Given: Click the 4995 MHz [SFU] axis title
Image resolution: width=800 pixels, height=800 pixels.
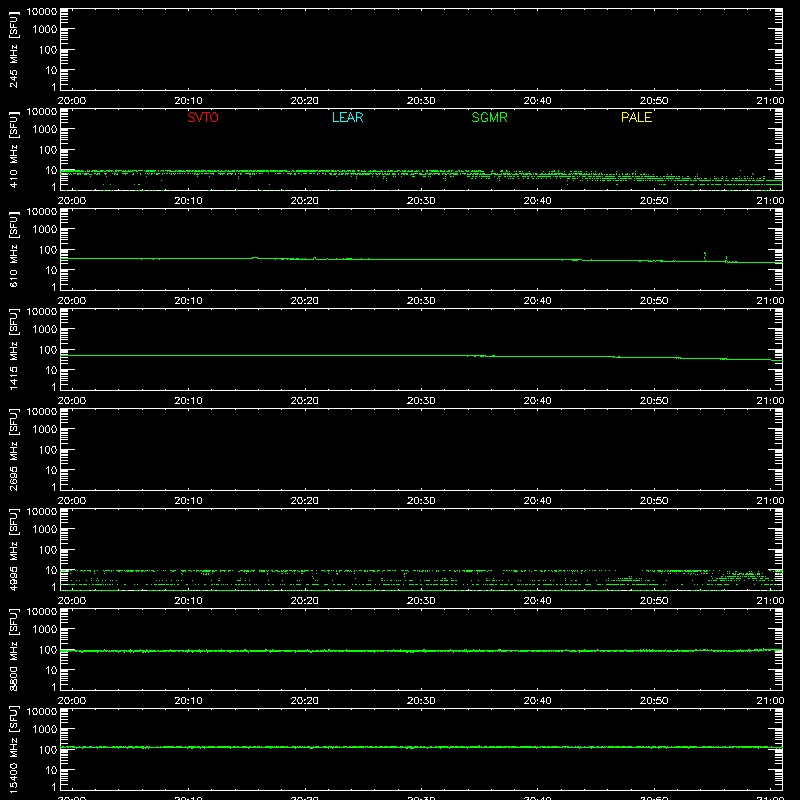Looking at the screenshot, I should pyautogui.click(x=13, y=549).
